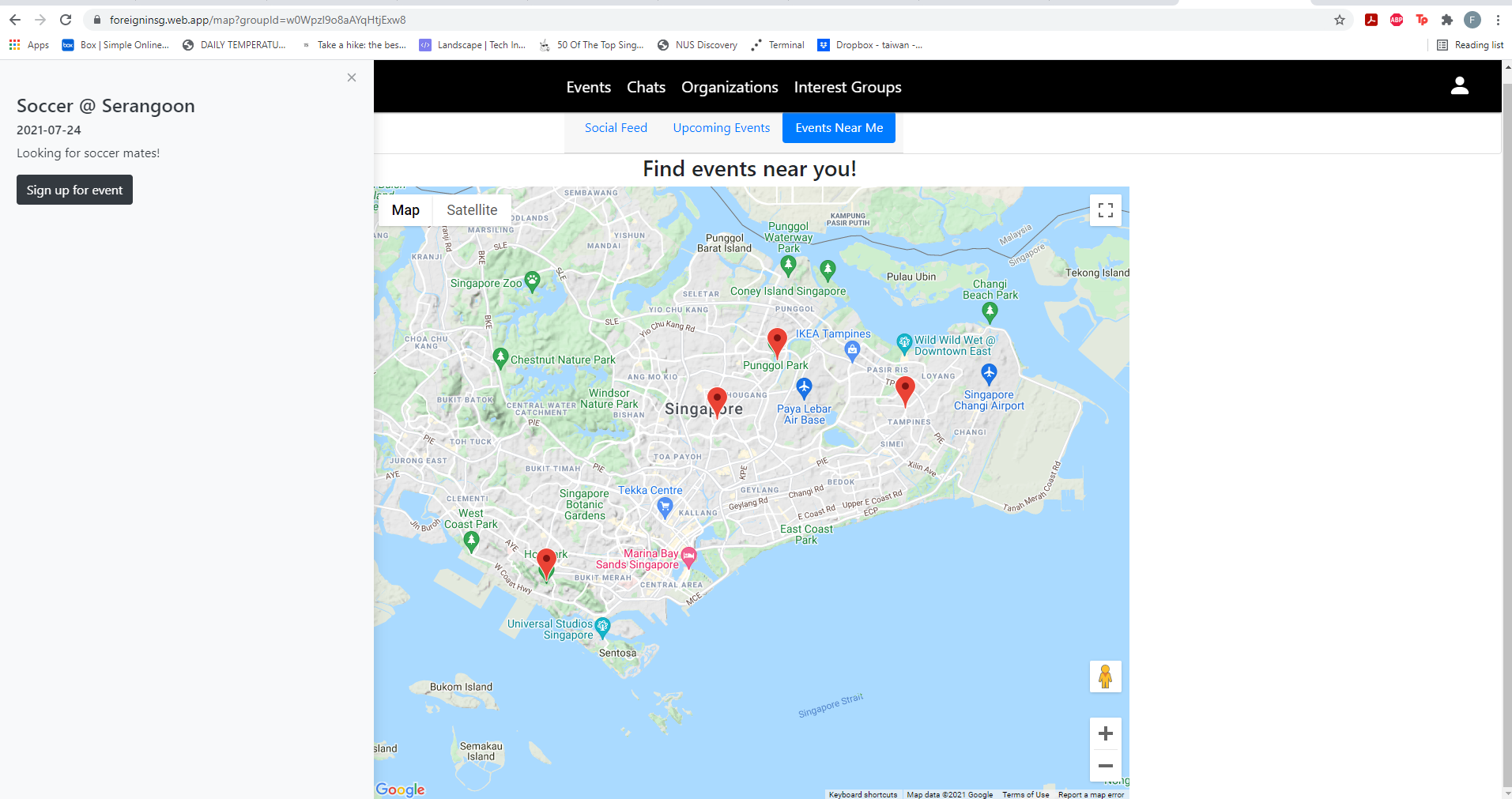
Task: Open the Reading list
Action: tap(1470, 45)
